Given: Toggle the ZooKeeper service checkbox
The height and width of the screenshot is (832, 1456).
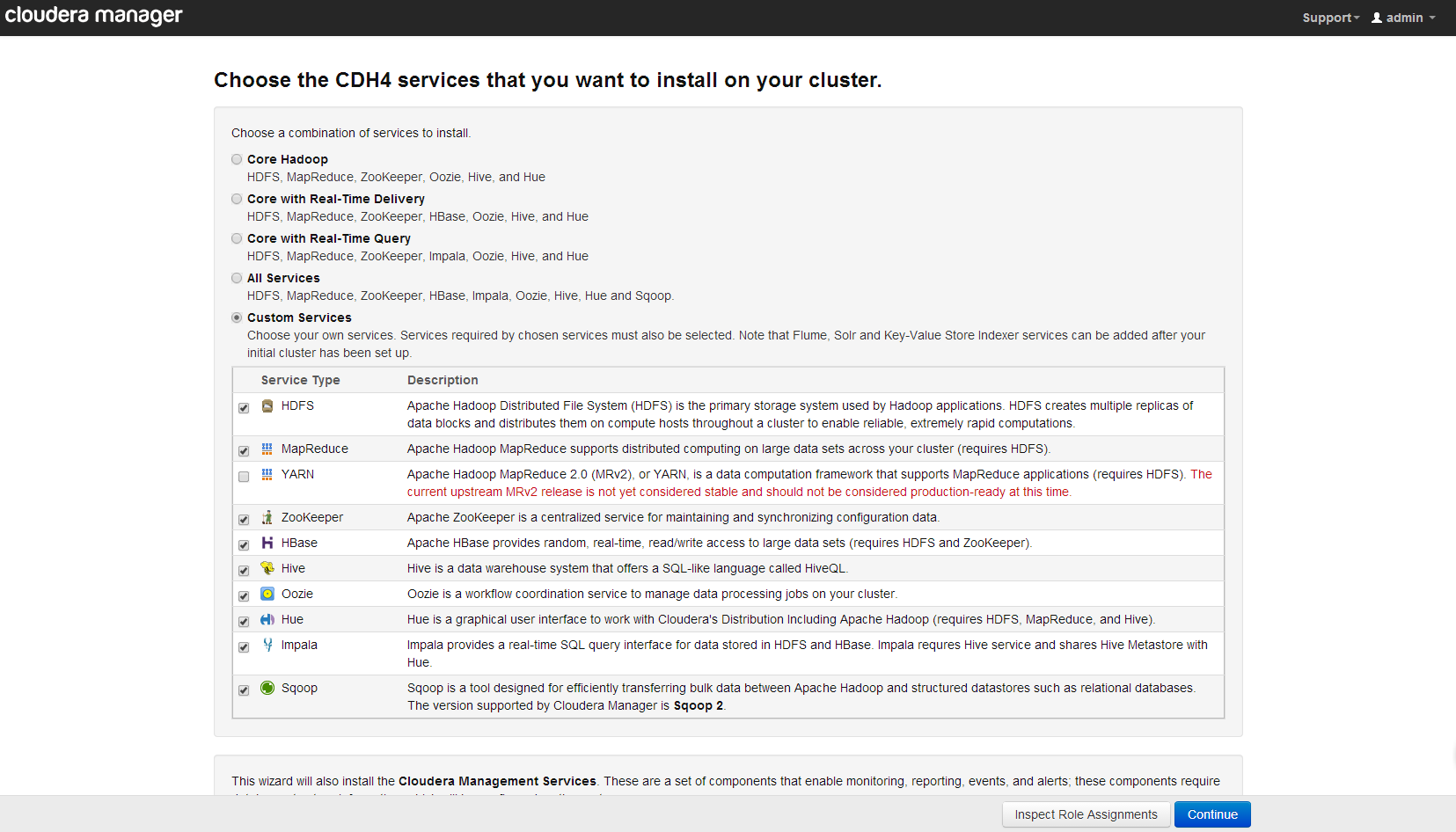Looking at the screenshot, I should [244, 520].
